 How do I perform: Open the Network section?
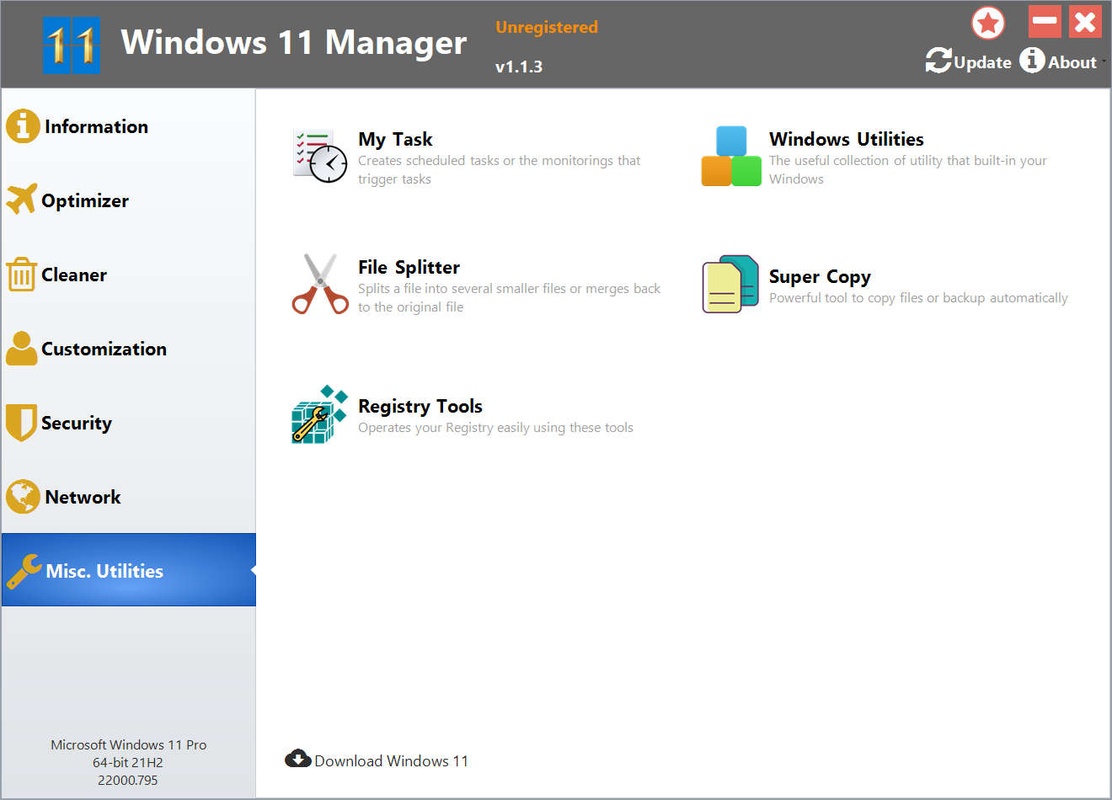[x=128, y=496]
